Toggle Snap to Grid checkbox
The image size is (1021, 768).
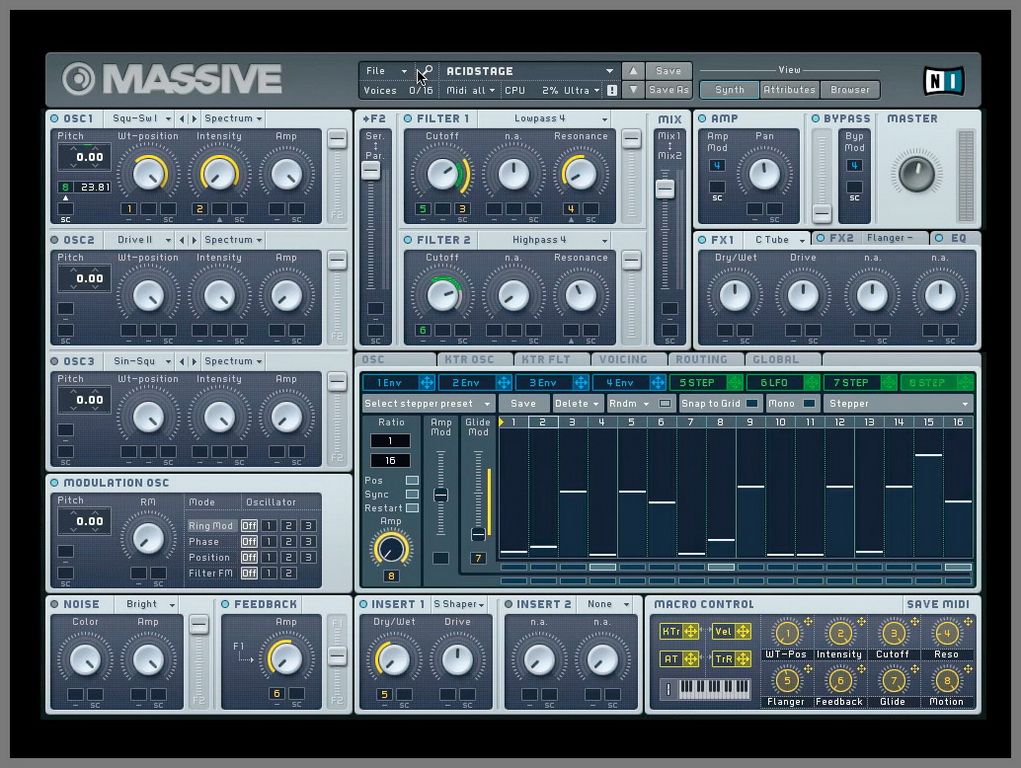tap(751, 404)
